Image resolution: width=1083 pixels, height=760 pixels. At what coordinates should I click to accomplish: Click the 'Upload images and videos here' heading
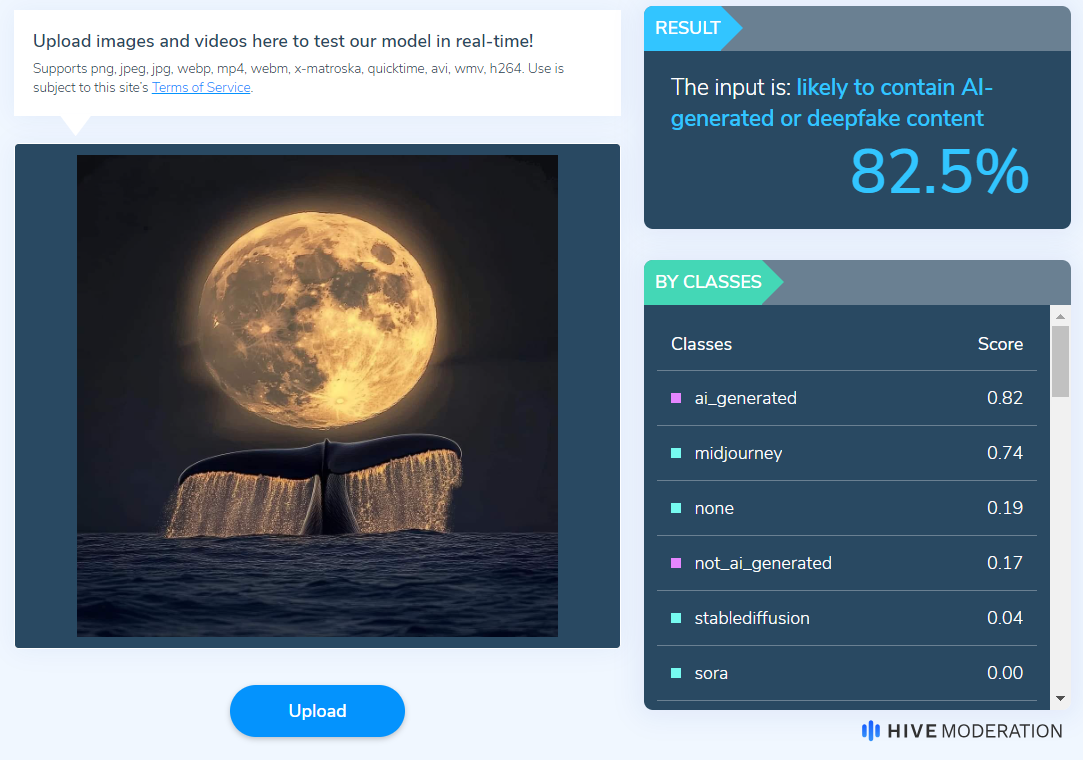[x=283, y=41]
